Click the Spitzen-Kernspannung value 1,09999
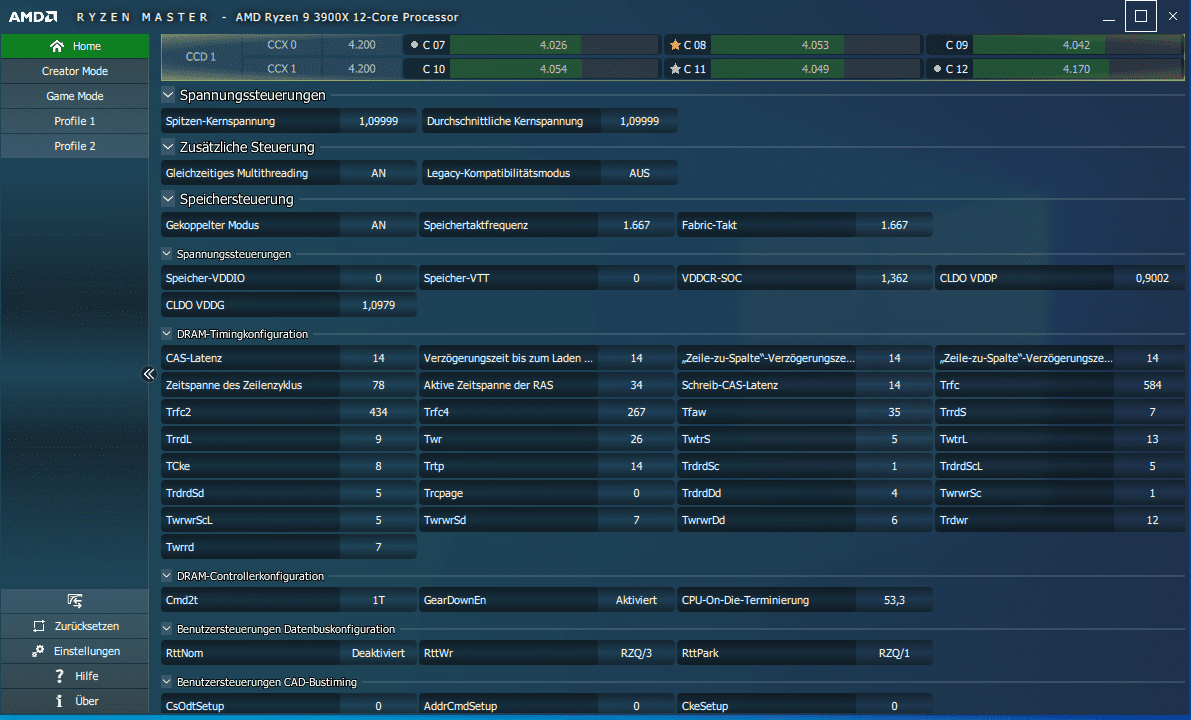 point(378,121)
